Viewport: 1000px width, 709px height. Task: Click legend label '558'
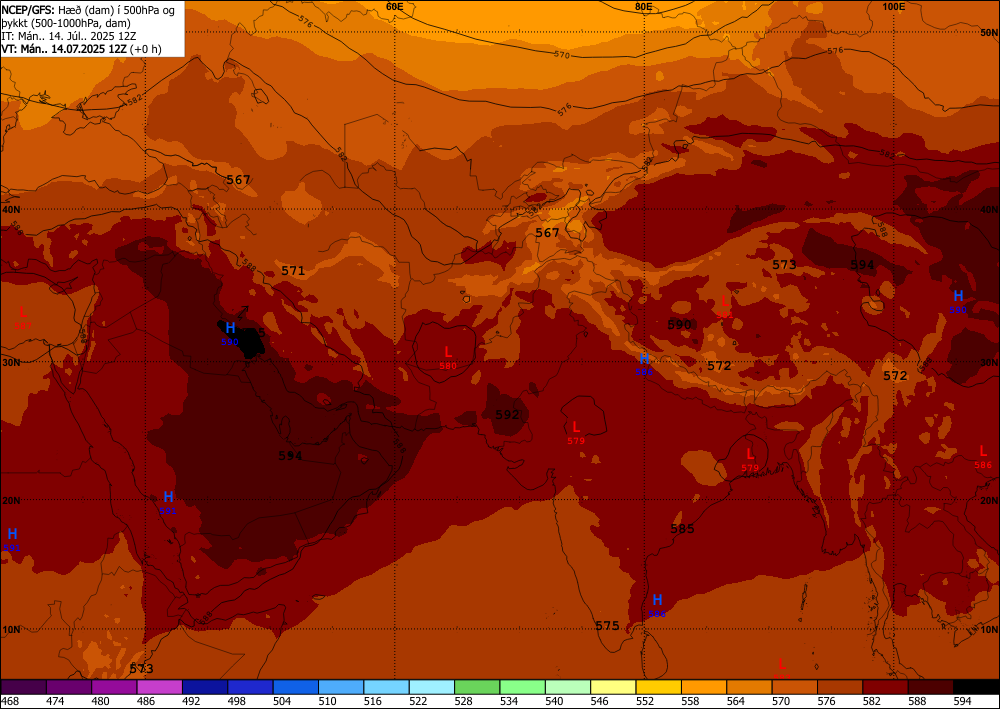click(690, 701)
